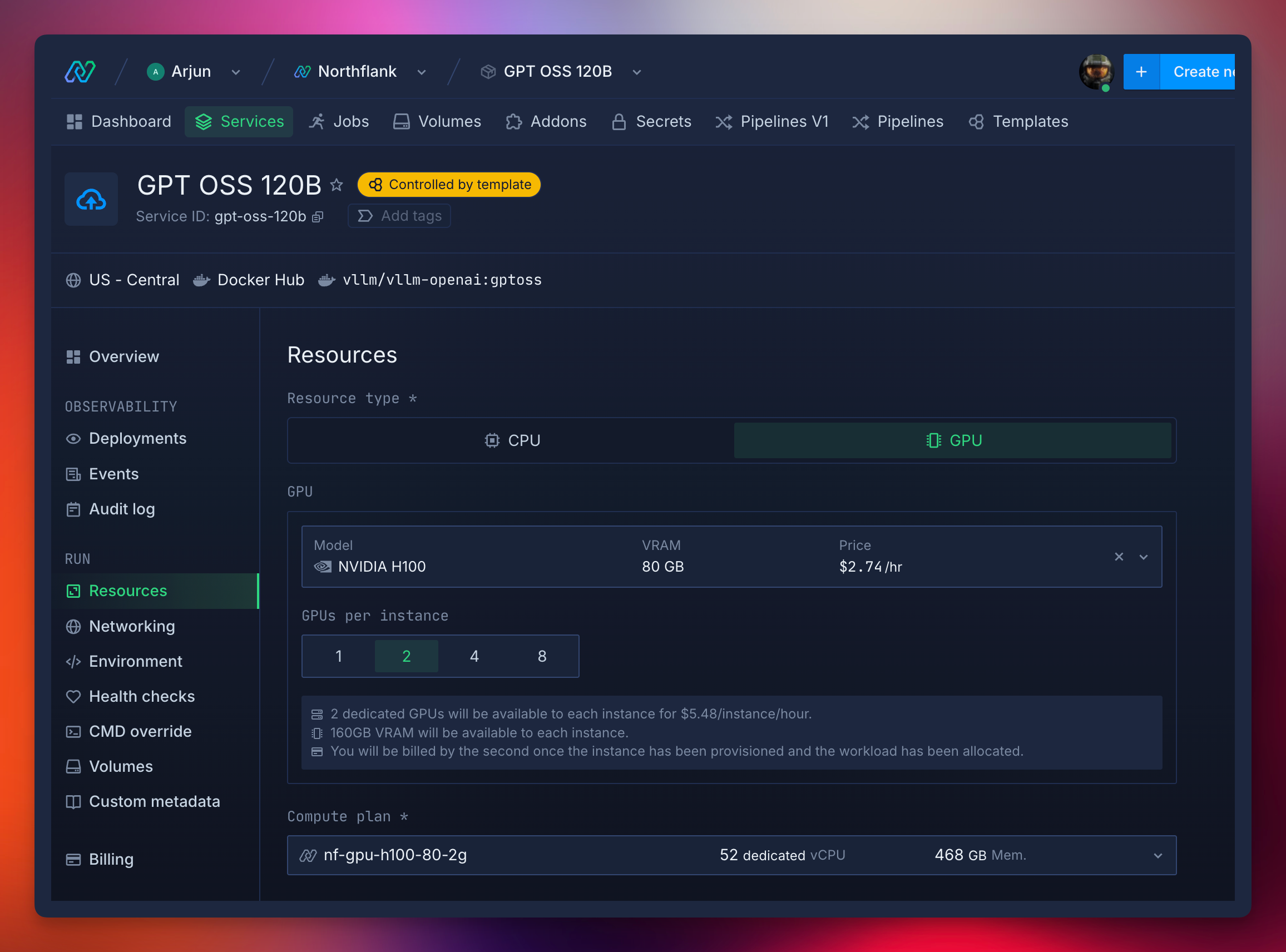Set GPUs per instance to 1
This screenshot has width=1286, height=952.
pos(339,656)
